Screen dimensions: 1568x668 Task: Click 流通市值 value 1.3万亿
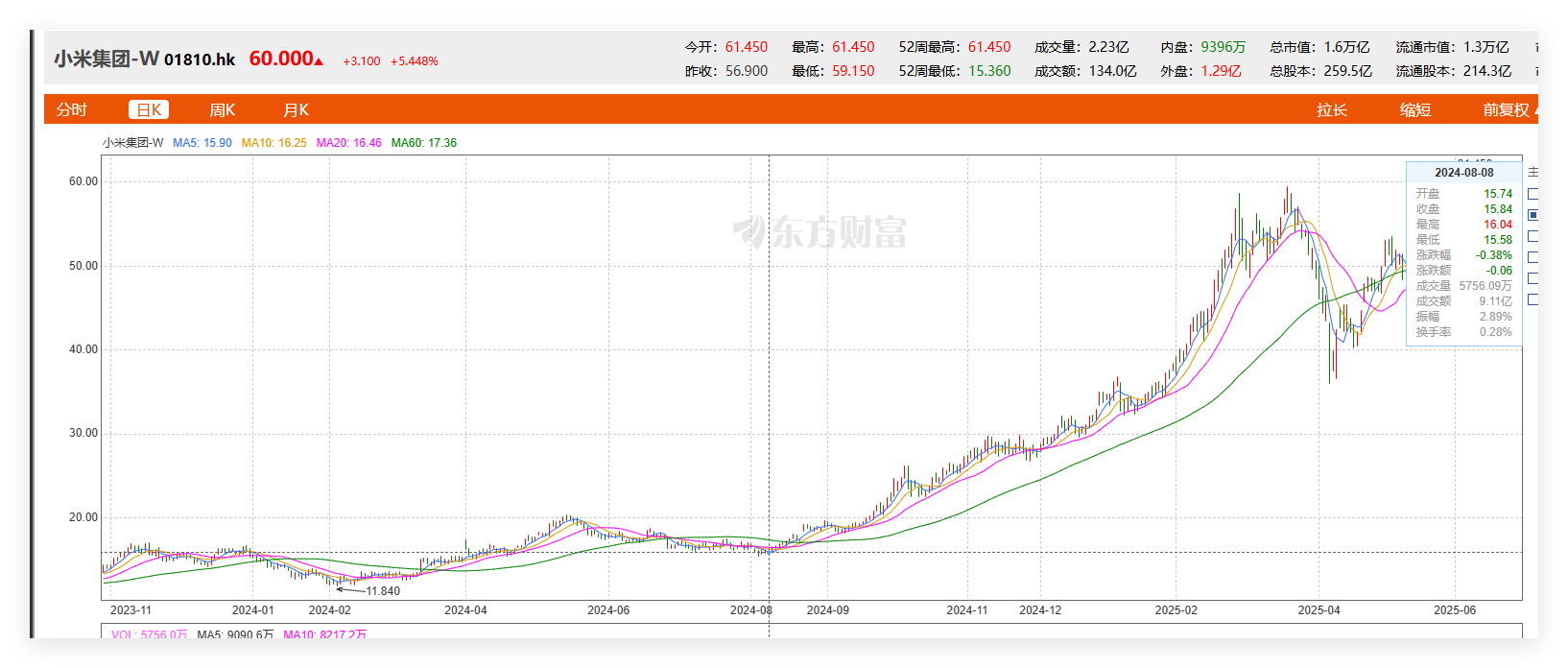[x=1485, y=47]
